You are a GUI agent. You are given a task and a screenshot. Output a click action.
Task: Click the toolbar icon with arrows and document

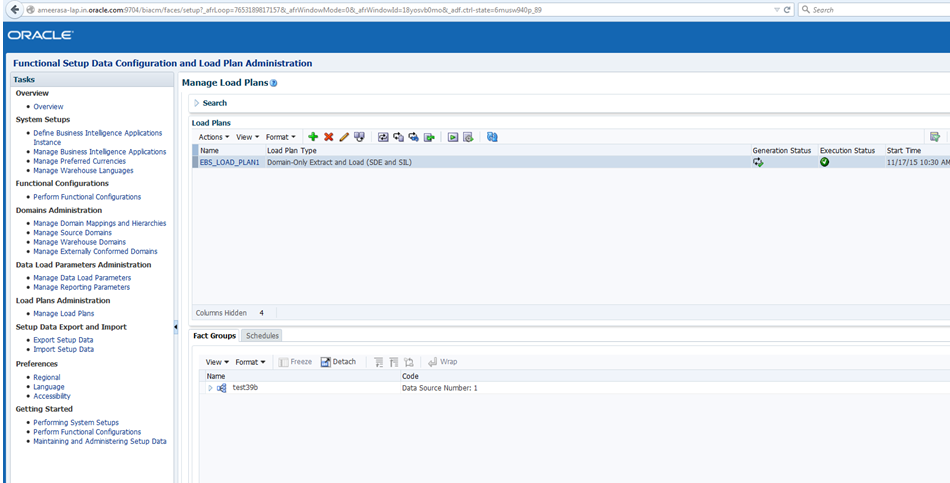398,137
